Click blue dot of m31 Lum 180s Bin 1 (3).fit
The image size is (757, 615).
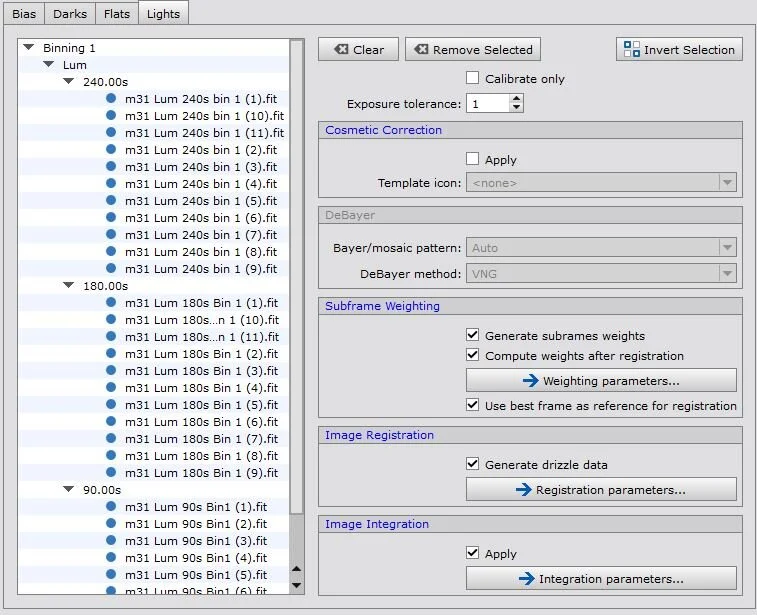coord(111,370)
